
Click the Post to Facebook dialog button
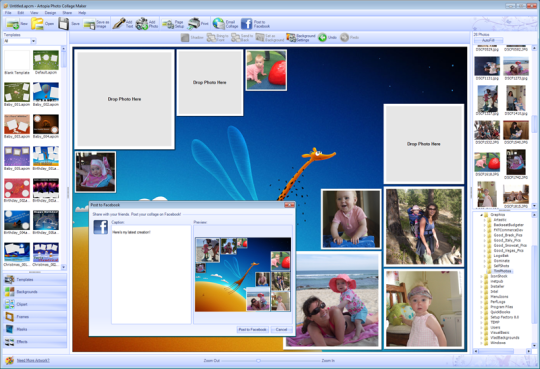(x=252, y=329)
